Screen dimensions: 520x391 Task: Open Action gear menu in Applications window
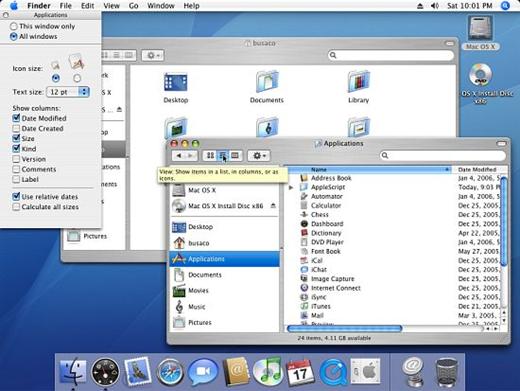259,156
